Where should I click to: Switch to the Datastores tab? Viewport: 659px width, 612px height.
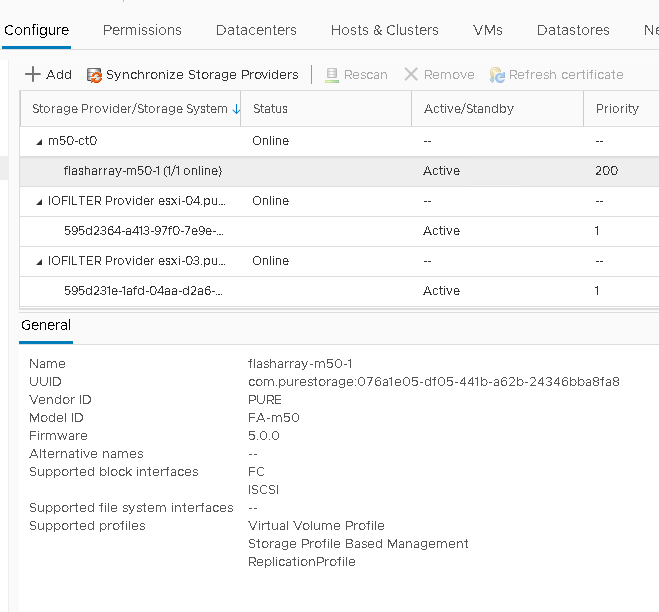pos(573,30)
